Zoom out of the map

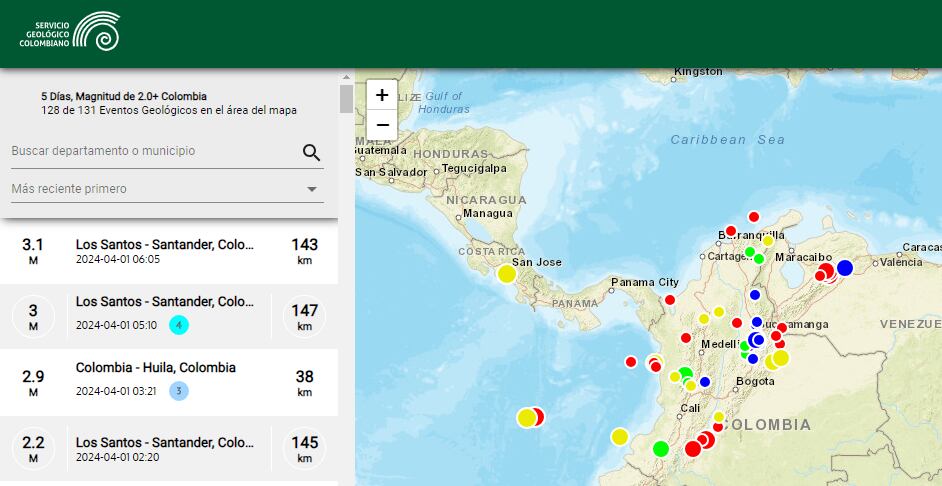click(x=382, y=125)
